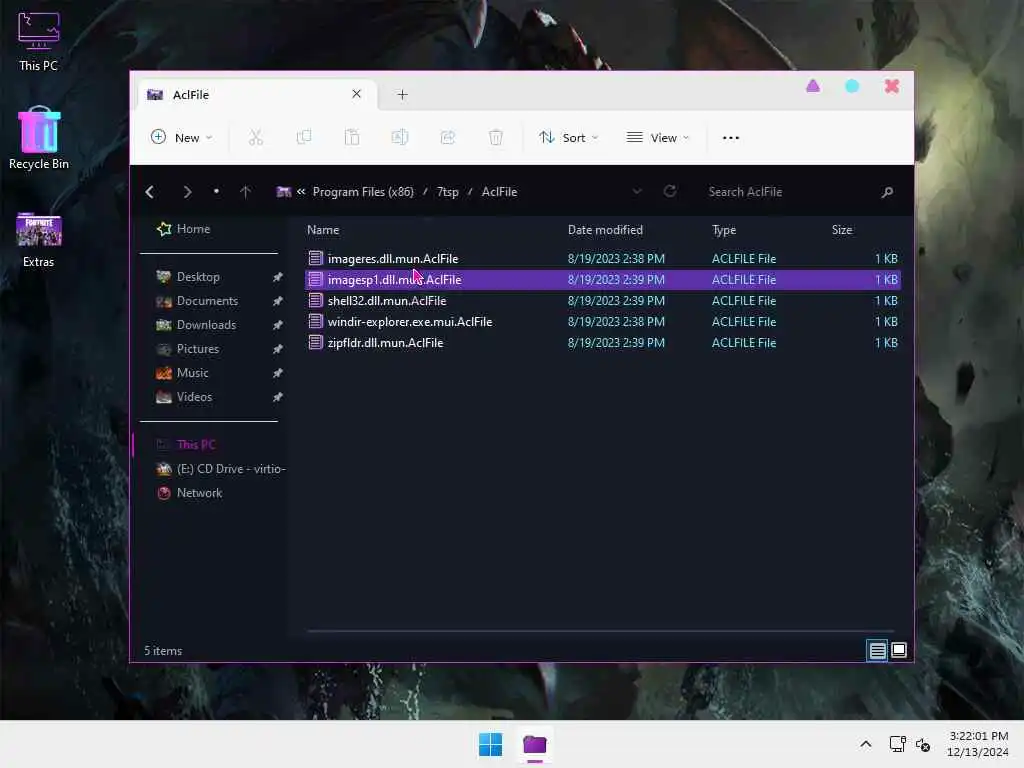Open recent locations dropdown dot

216,191
